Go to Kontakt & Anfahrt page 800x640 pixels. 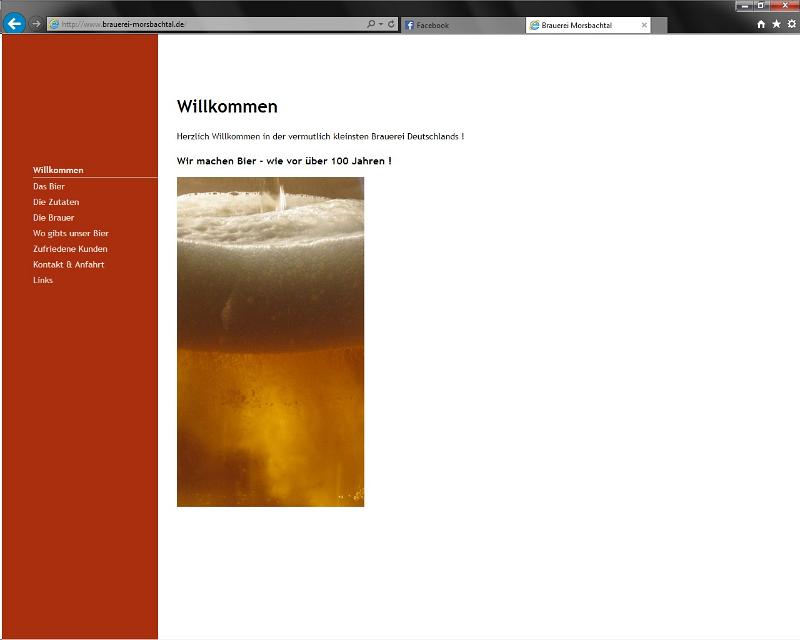pyautogui.click(x=68, y=264)
